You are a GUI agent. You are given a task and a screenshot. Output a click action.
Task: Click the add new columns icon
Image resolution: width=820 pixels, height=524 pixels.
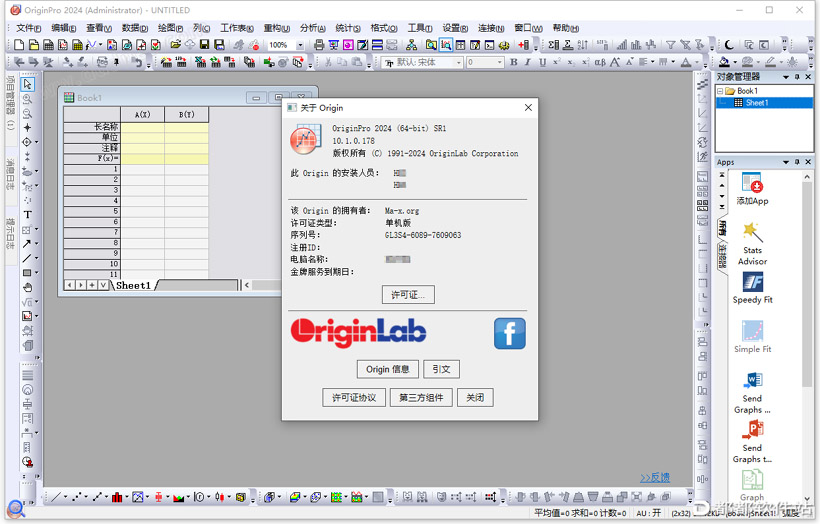pos(523,45)
